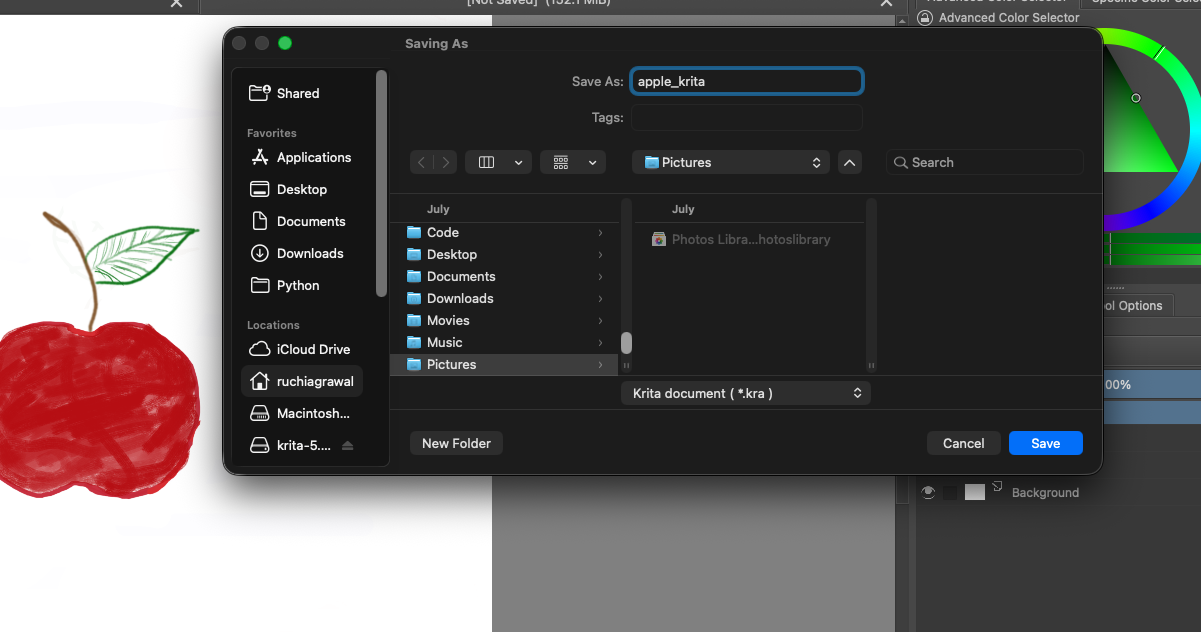Click the Tags input field
This screenshot has height=632, width=1201.
point(747,117)
